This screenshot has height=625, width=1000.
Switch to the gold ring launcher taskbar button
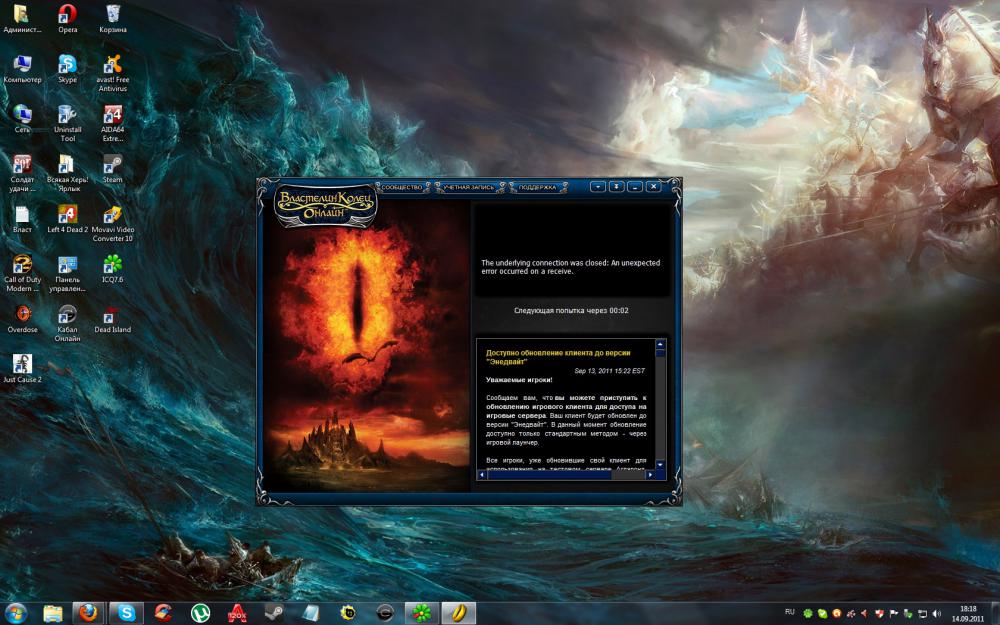click(458, 613)
